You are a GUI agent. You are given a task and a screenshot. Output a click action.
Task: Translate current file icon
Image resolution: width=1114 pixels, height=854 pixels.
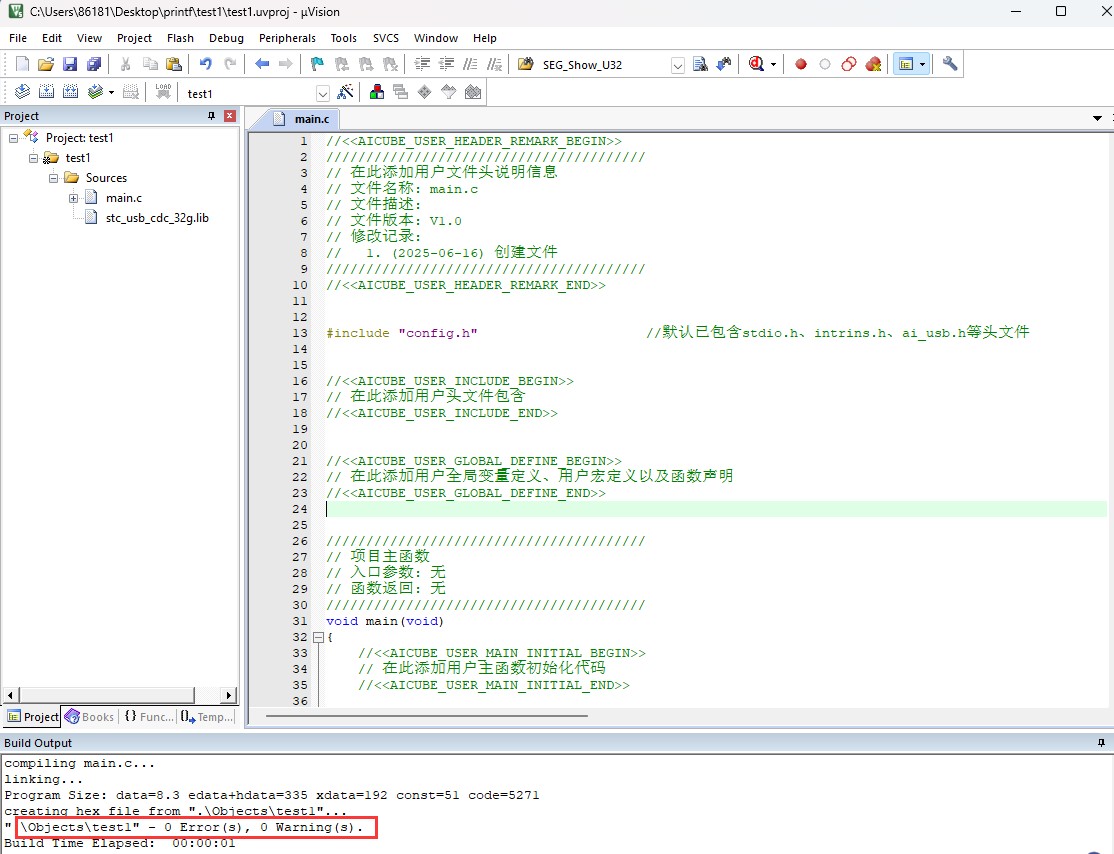click(22, 92)
